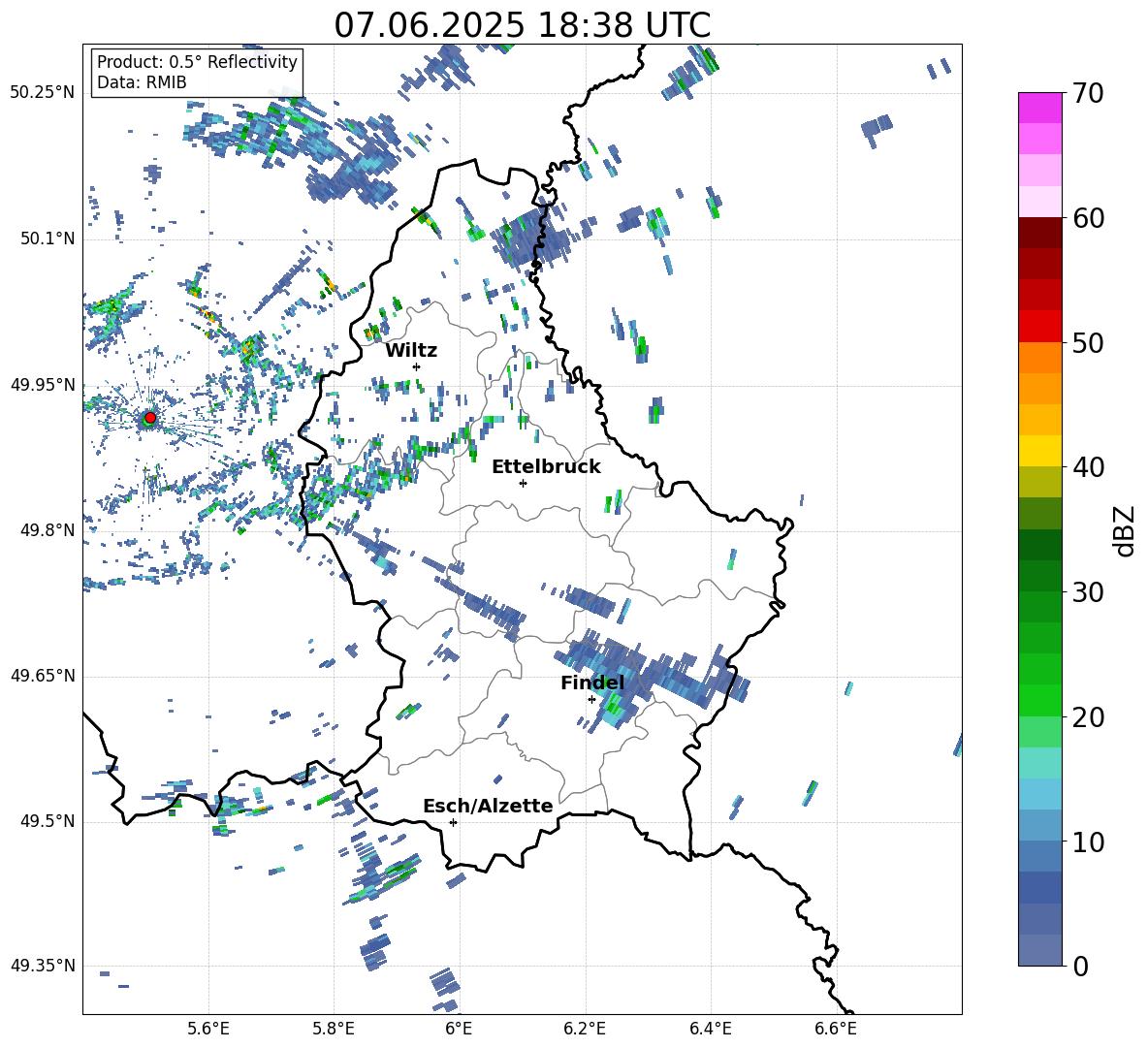Click the Ettelbruck station cross marker
This screenshot has width=1148, height=1048.
523,483
